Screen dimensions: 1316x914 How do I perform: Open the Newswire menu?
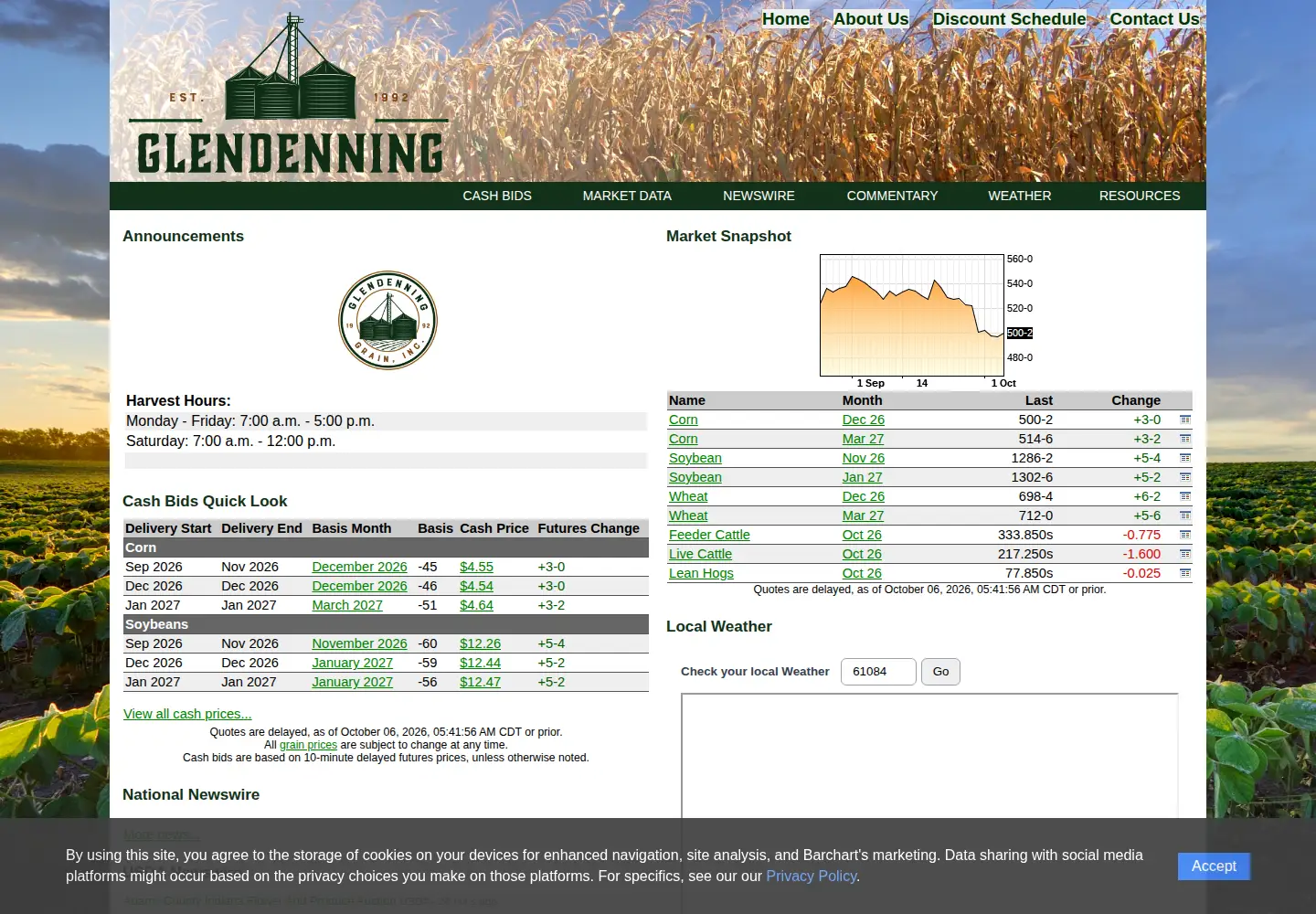(759, 196)
